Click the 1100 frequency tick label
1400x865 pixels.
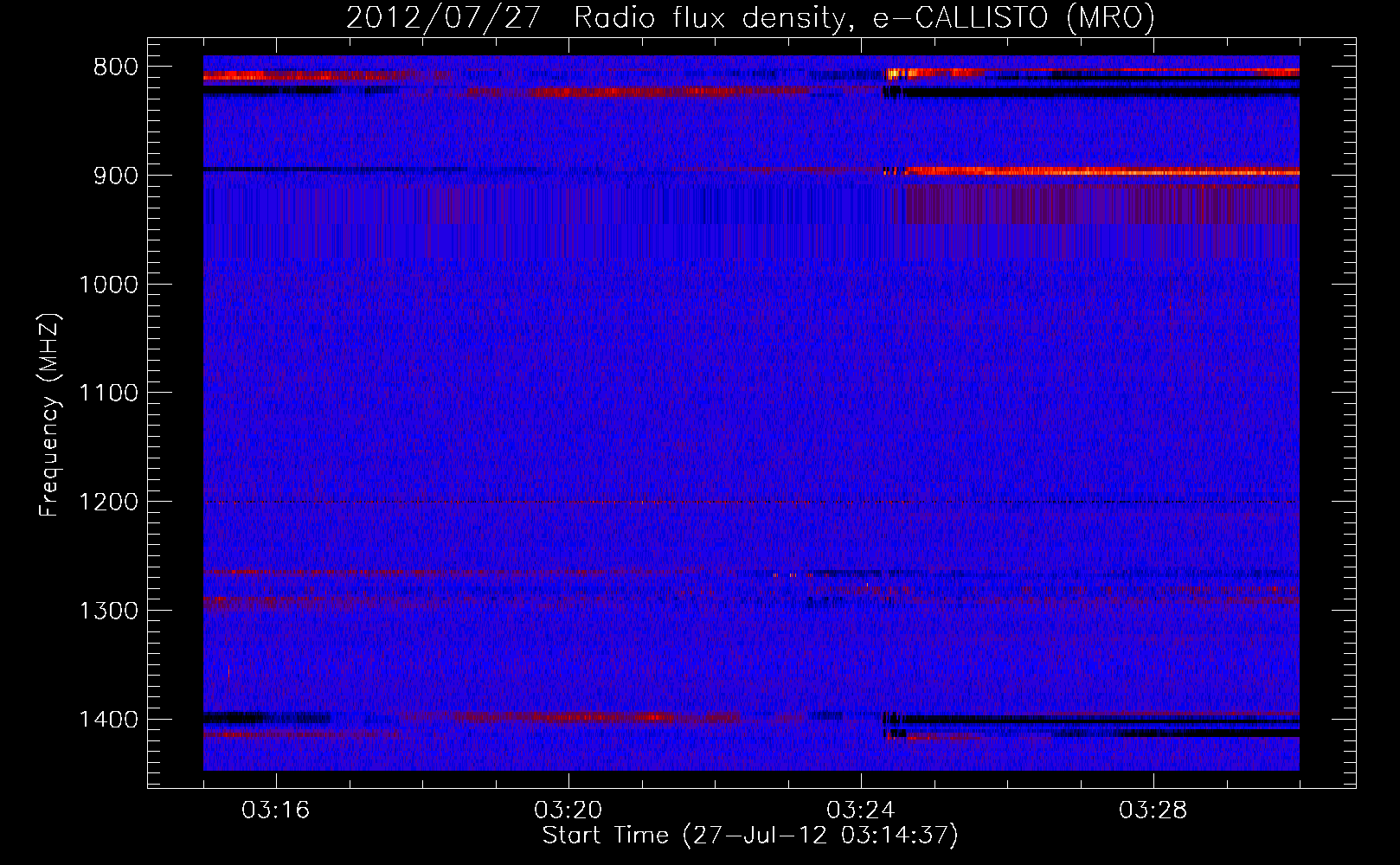tap(108, 394)
